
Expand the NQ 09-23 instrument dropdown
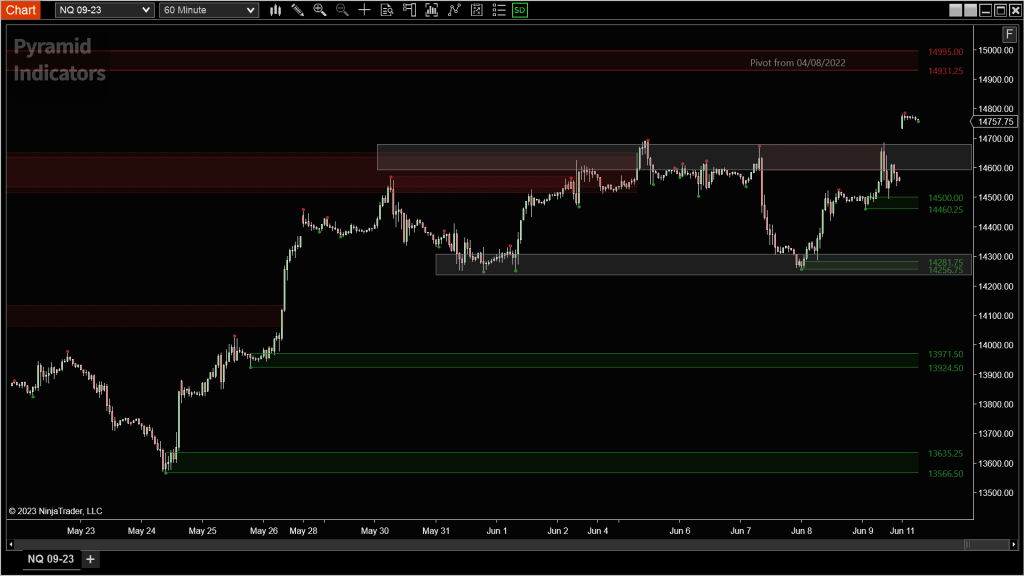104,10
